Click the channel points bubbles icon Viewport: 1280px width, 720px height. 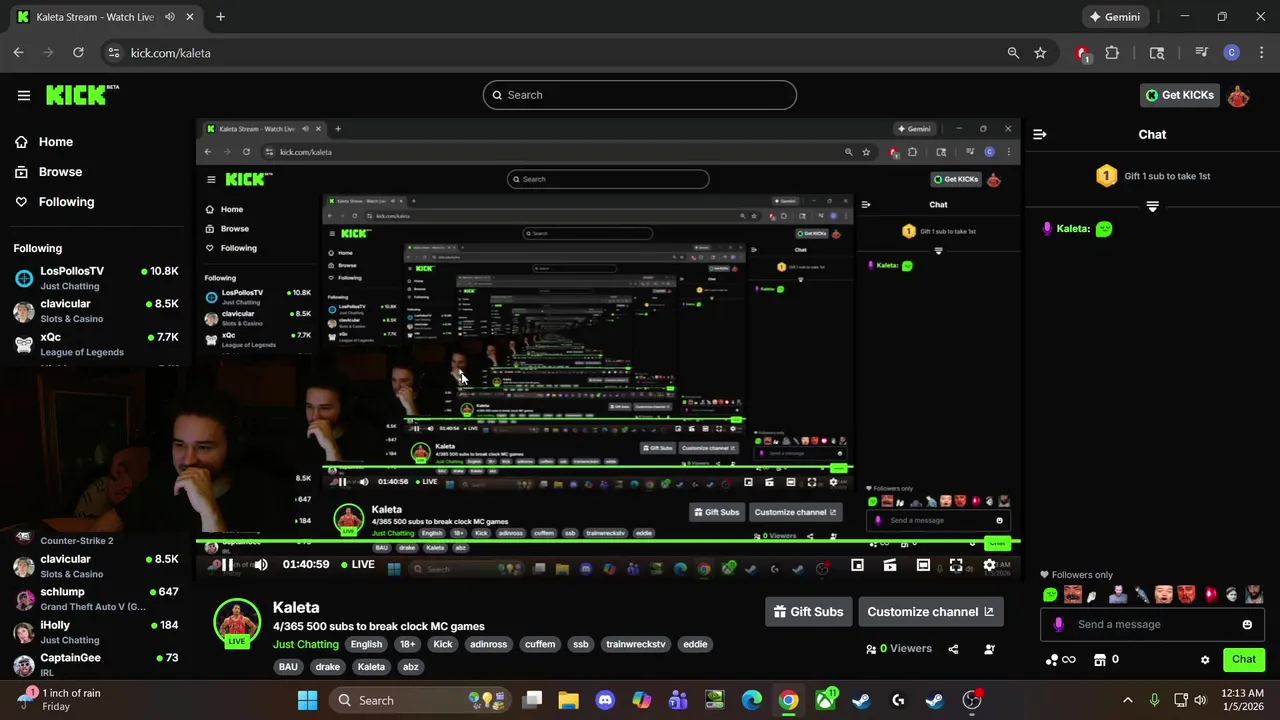tap(1052, 659)
